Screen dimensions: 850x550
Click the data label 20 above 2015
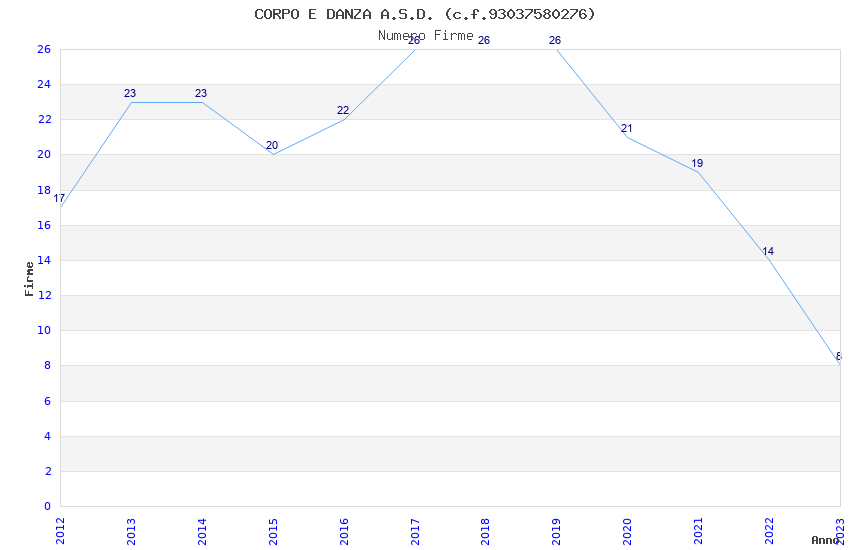(272, 145)
